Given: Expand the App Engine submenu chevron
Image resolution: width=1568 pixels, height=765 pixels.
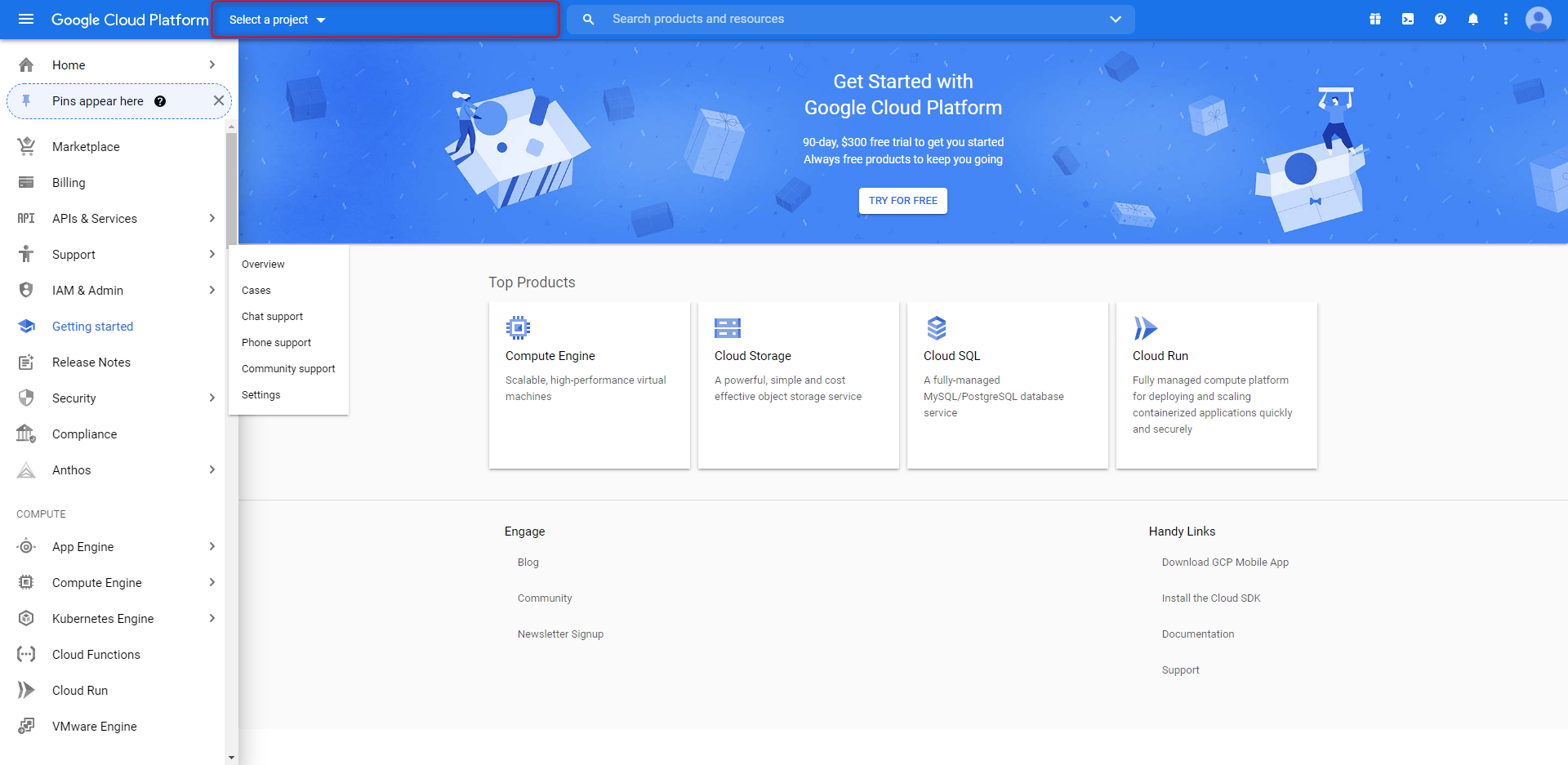Looking at the screenshot, I should click(212, 546).
